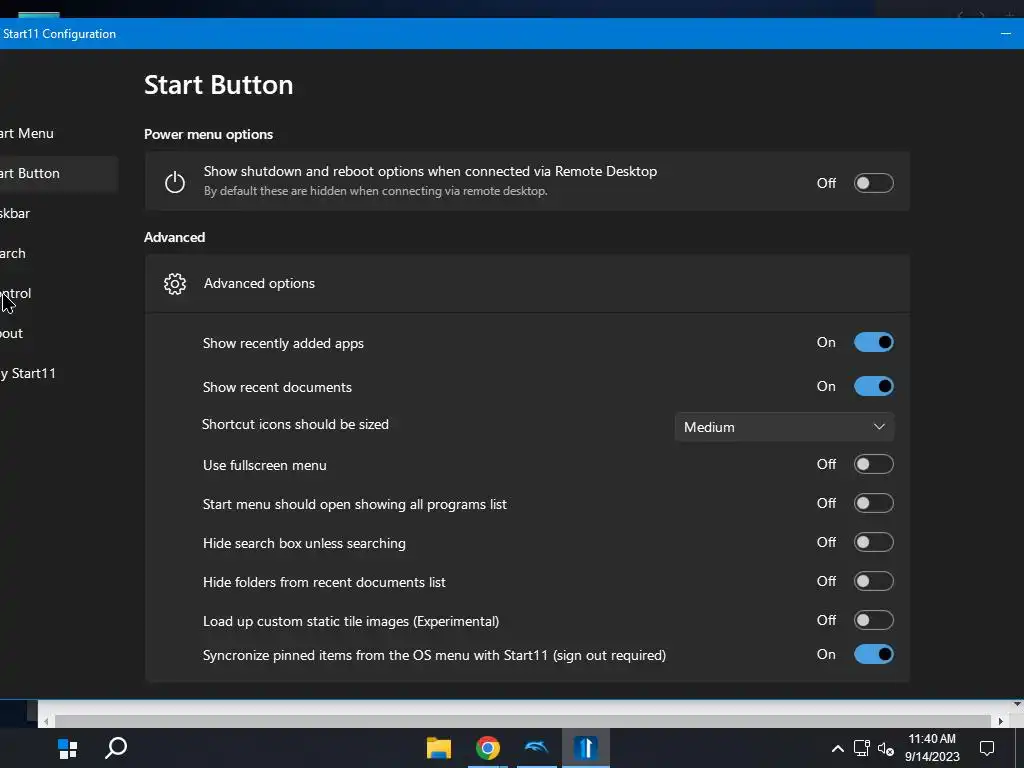This screenshot has height=768, width=1024.
Task: Open Buy Start11 sidebar item
Action: 28,374
